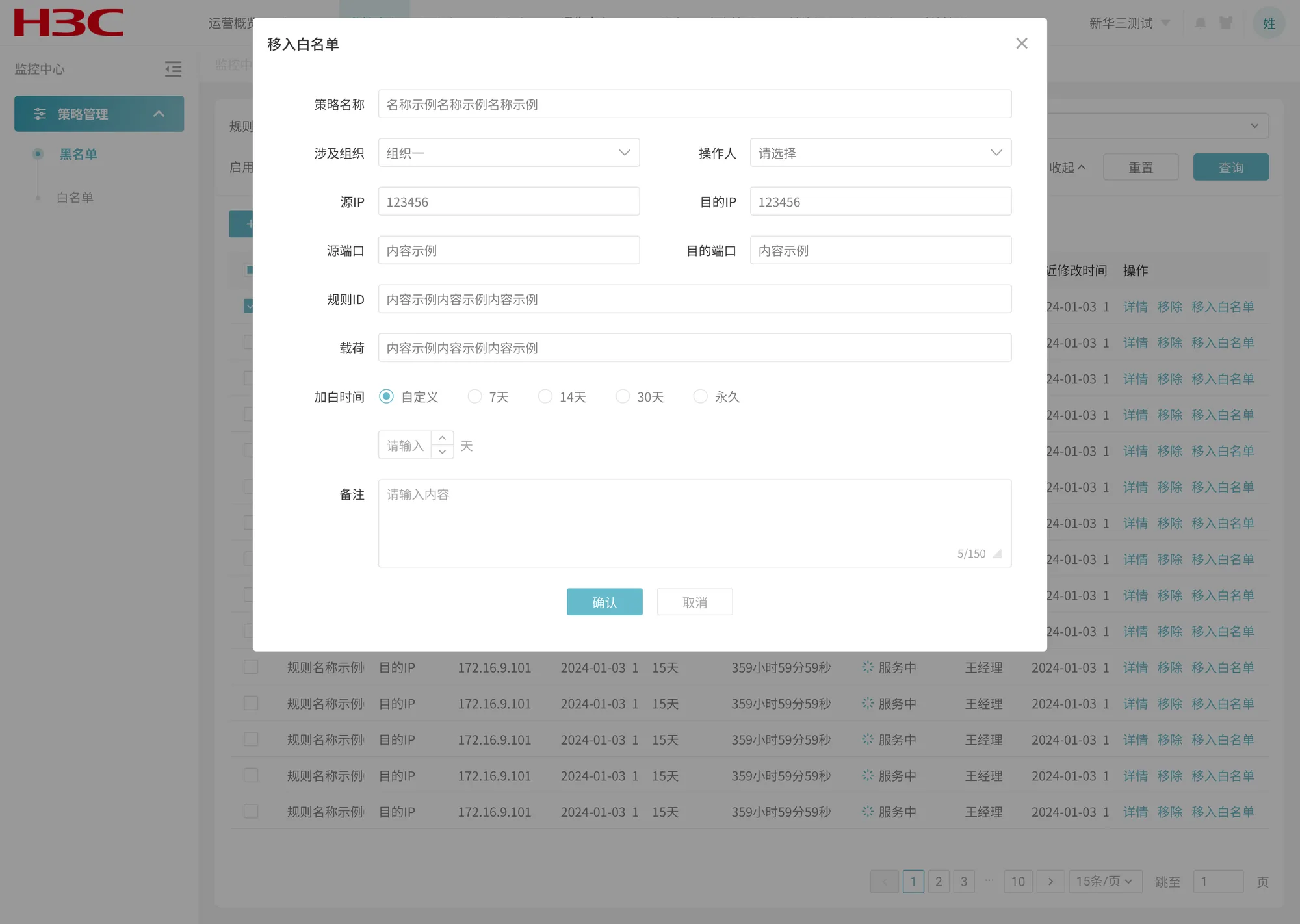Click the 载荷 input field

[x=695, y=348]
